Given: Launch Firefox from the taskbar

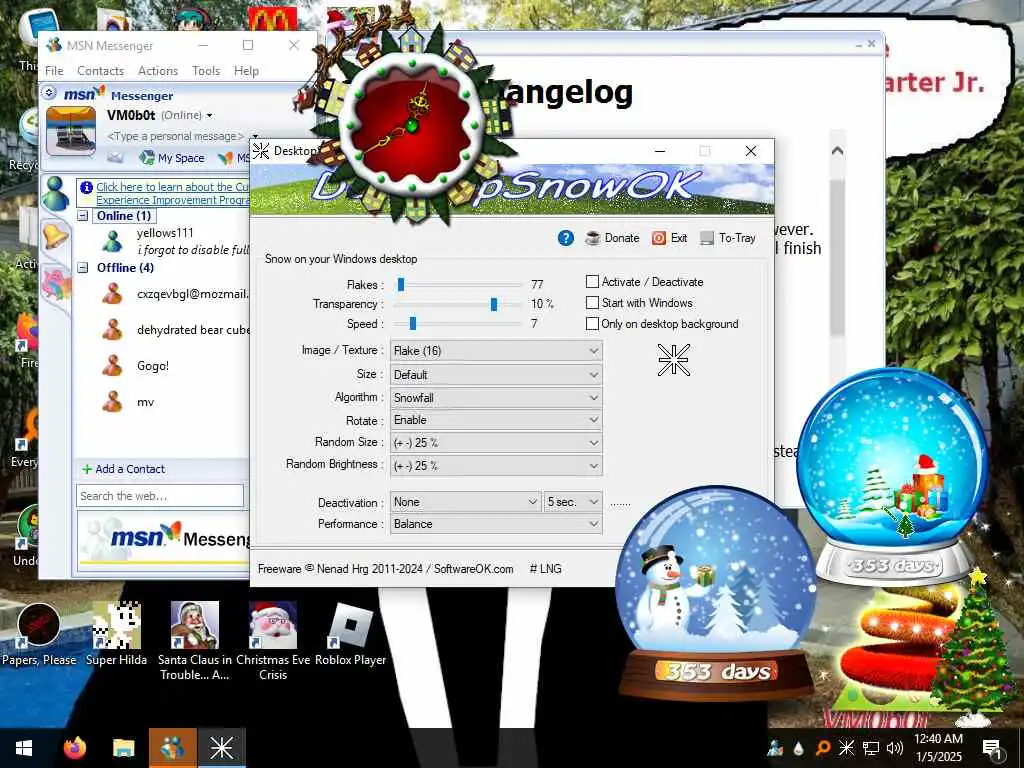Looking at the screenshot, I should [74, 748].
